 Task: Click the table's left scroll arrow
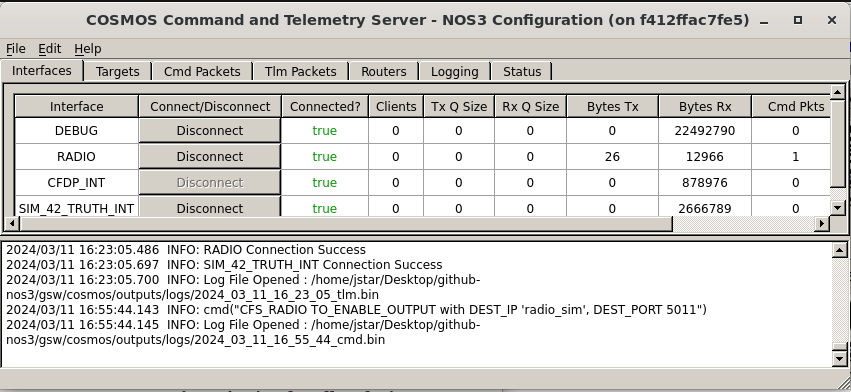11,223
